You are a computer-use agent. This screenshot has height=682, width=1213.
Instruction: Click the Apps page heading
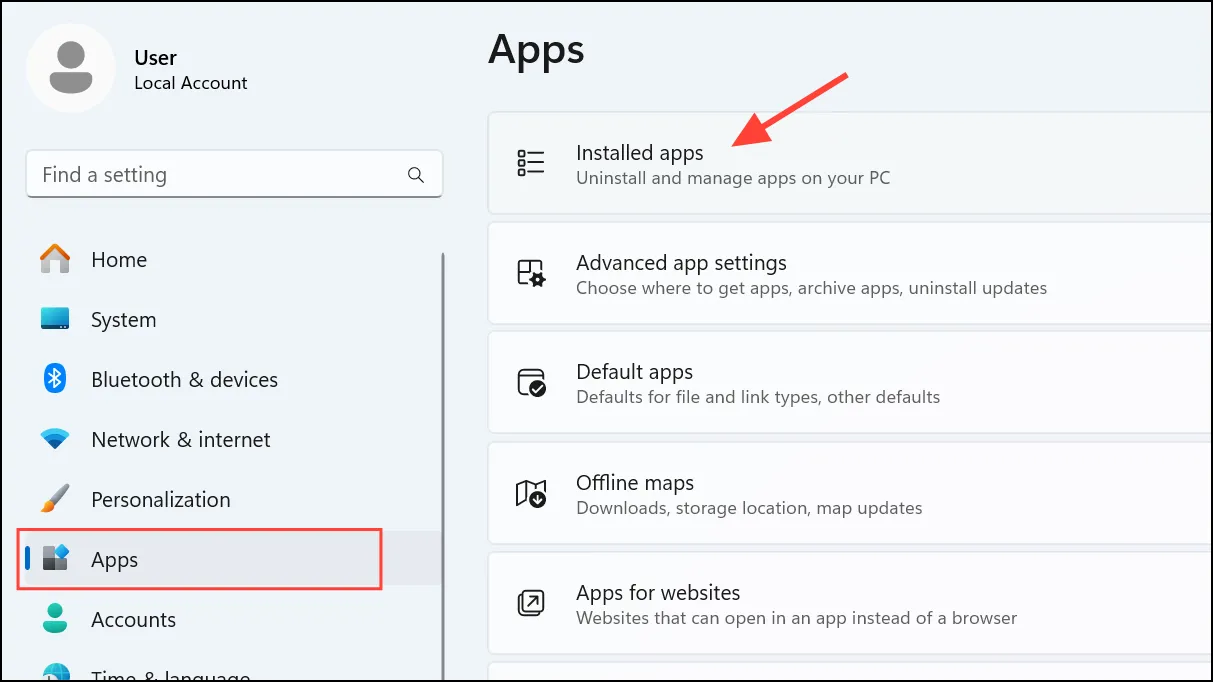point(536,49)
